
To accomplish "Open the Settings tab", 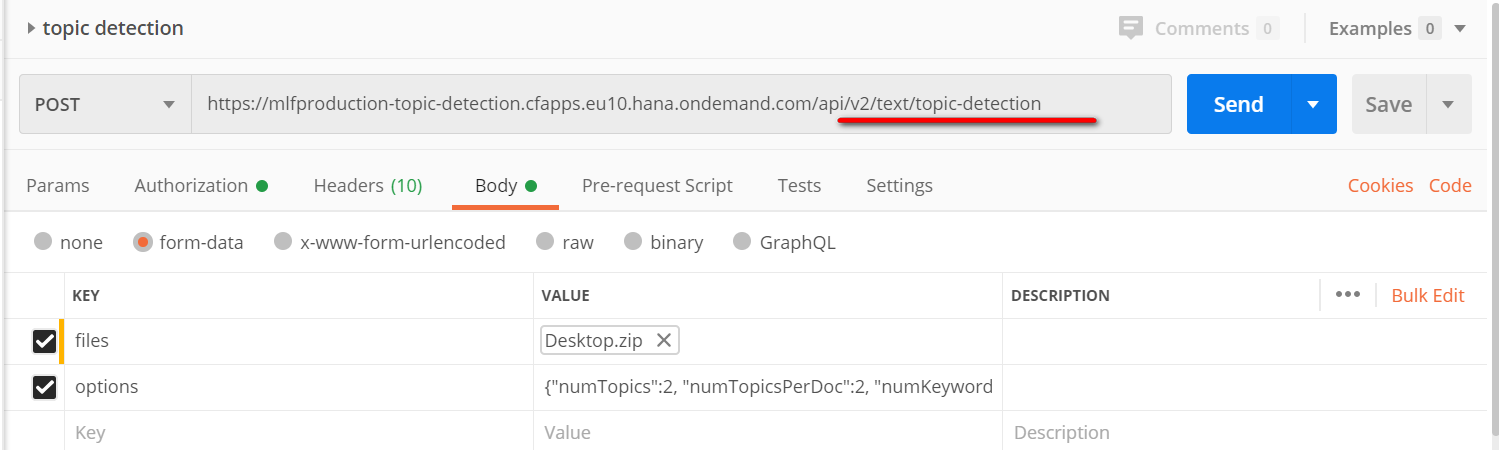I will pos(899,185).
